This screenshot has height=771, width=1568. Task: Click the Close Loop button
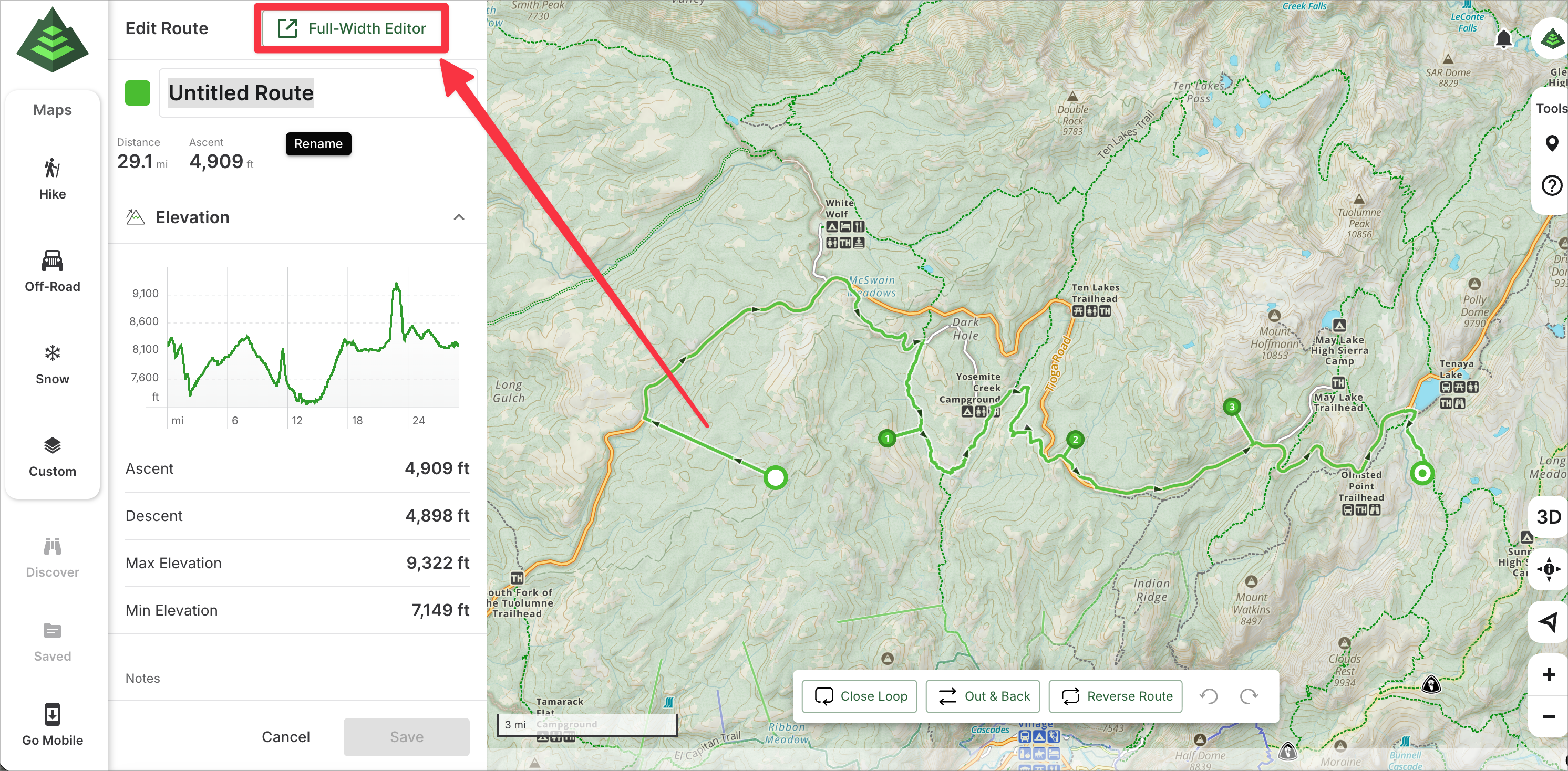point(860,696)
